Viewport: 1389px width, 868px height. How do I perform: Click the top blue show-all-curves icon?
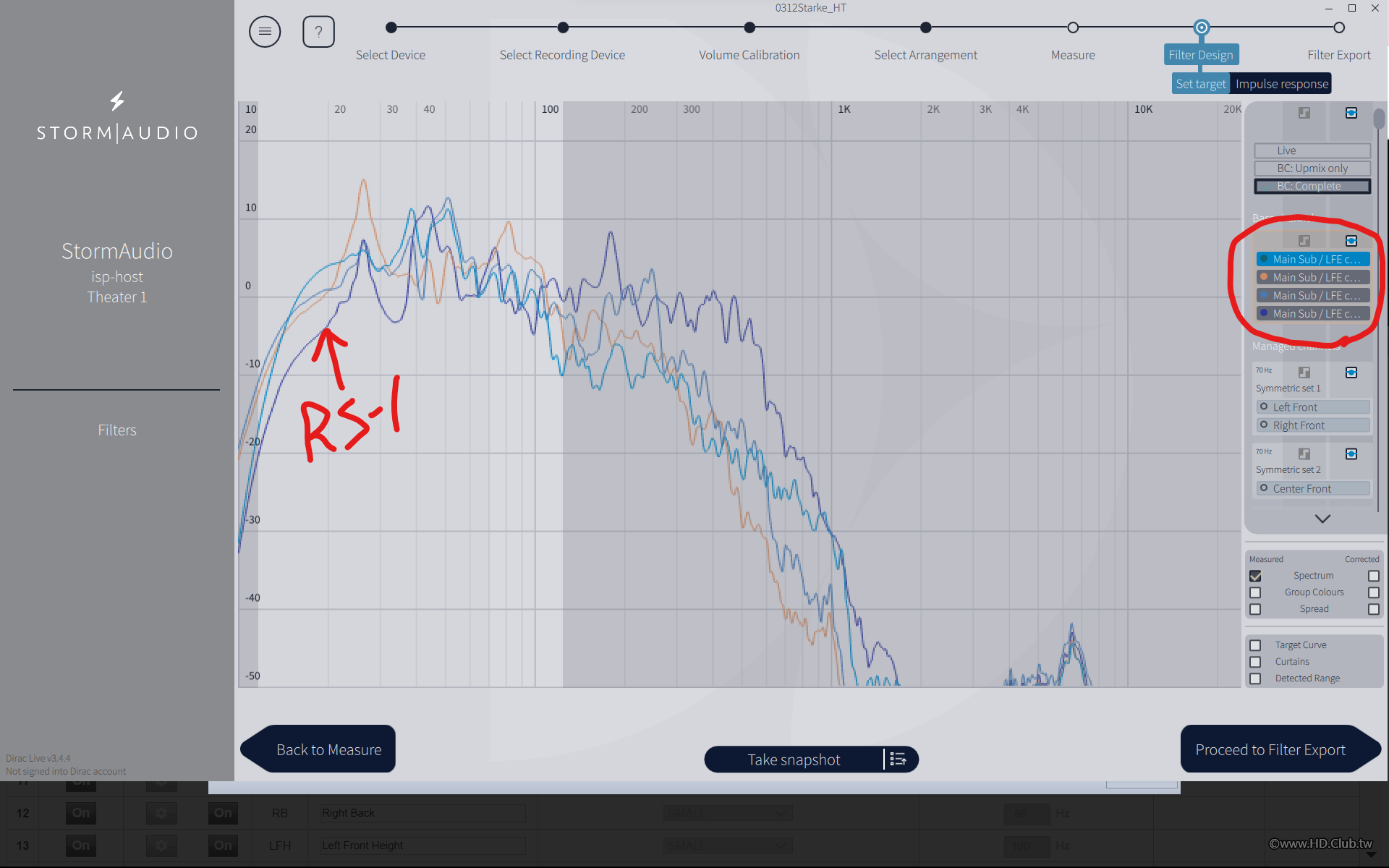click(1351, 113)
